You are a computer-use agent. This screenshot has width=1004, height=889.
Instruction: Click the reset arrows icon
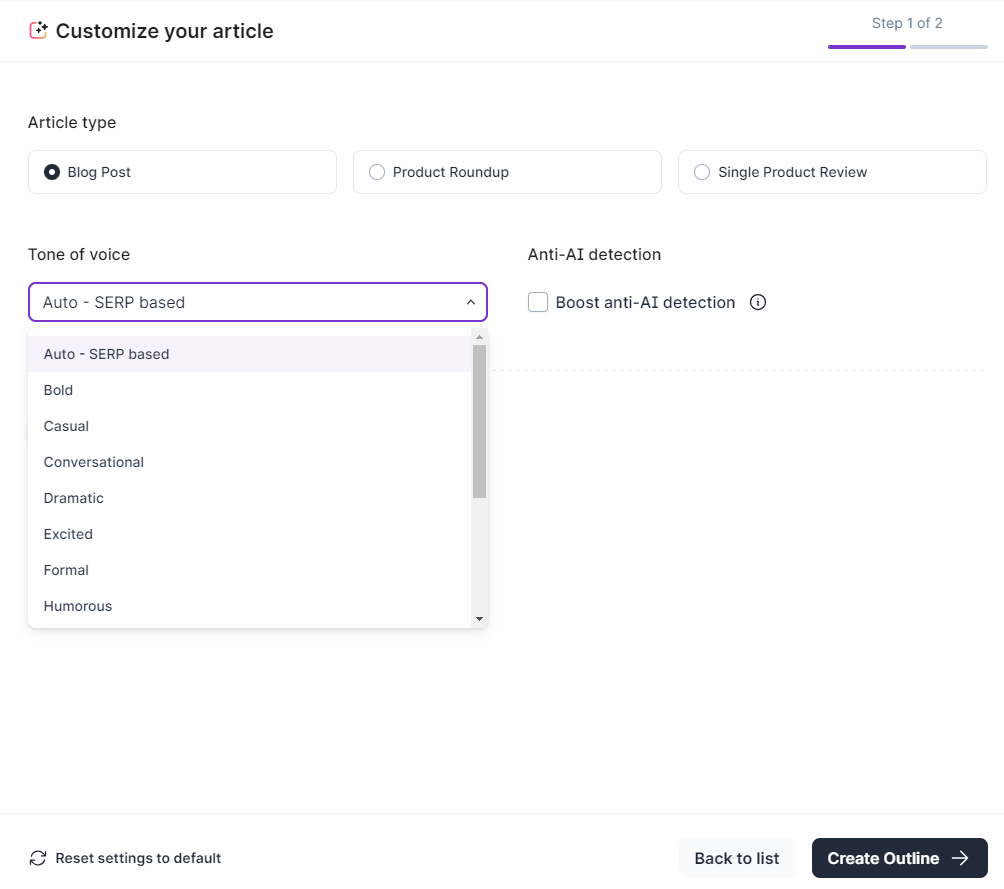[38, 858]
